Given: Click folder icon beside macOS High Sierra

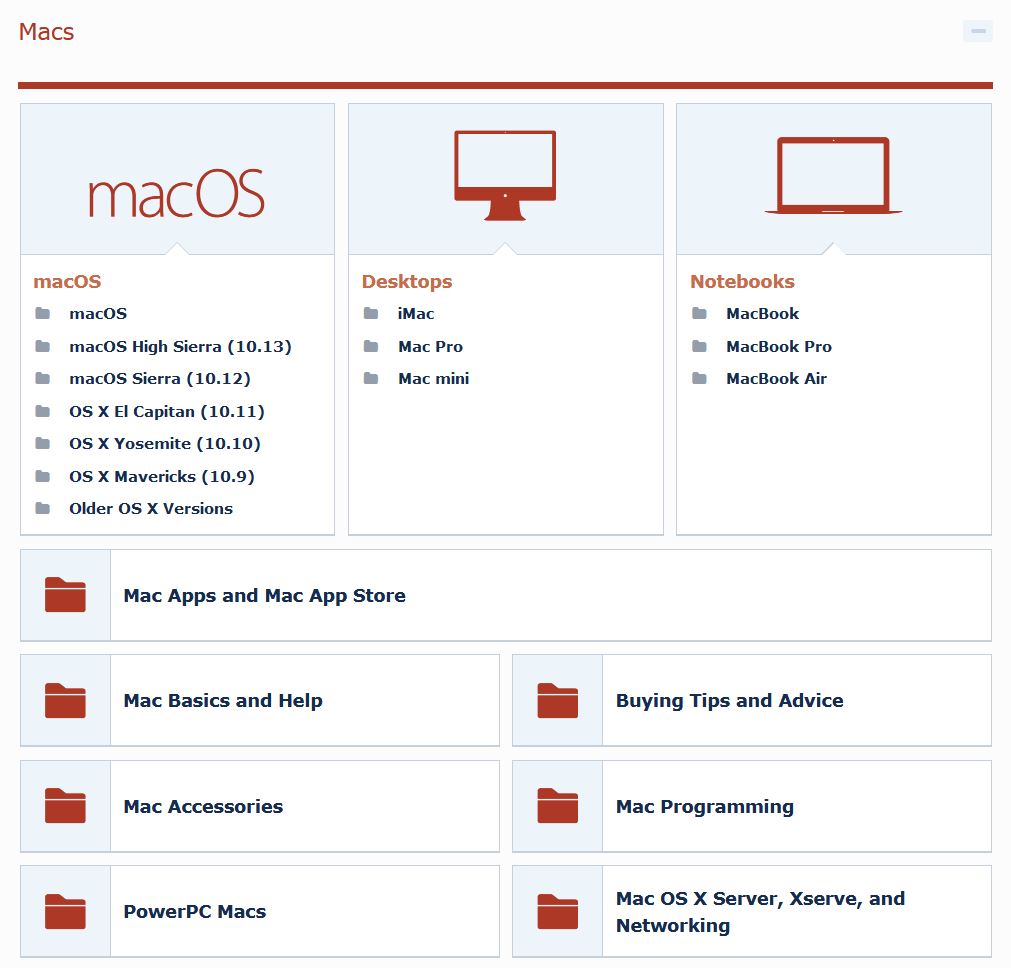Looking at the screenshot, I should pos(43,346).
